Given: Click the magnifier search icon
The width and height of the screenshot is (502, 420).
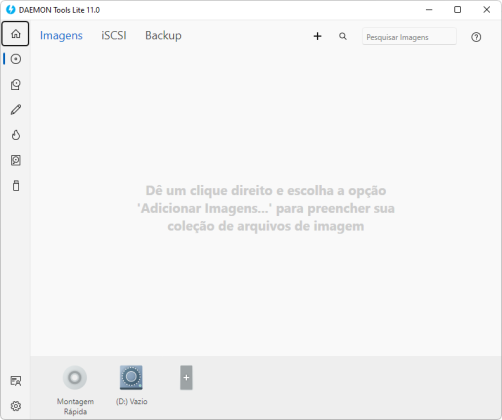Looking at the screenshot, I should (343, 36).
